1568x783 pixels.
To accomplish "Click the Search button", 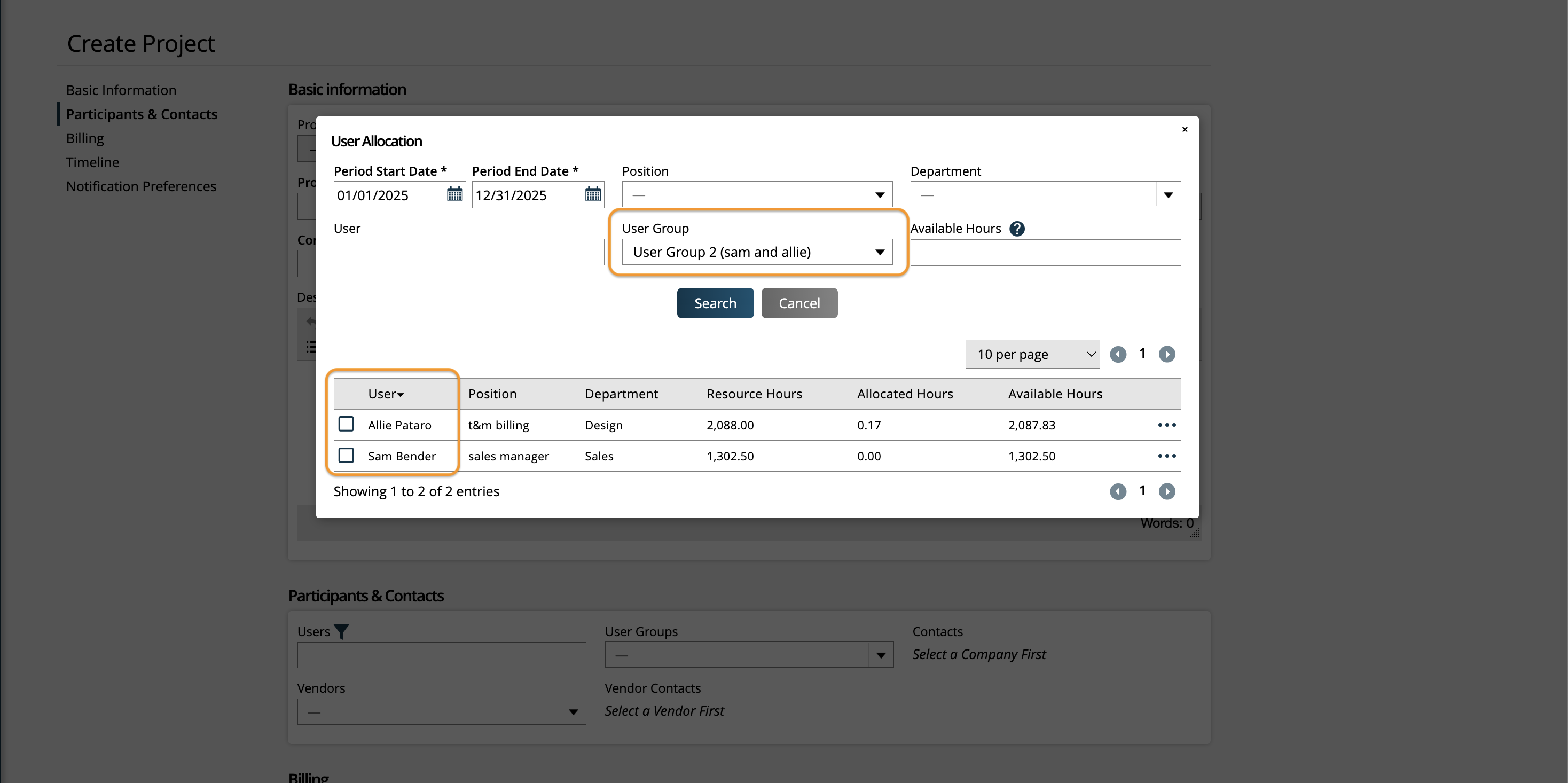I will pos(715,303).
